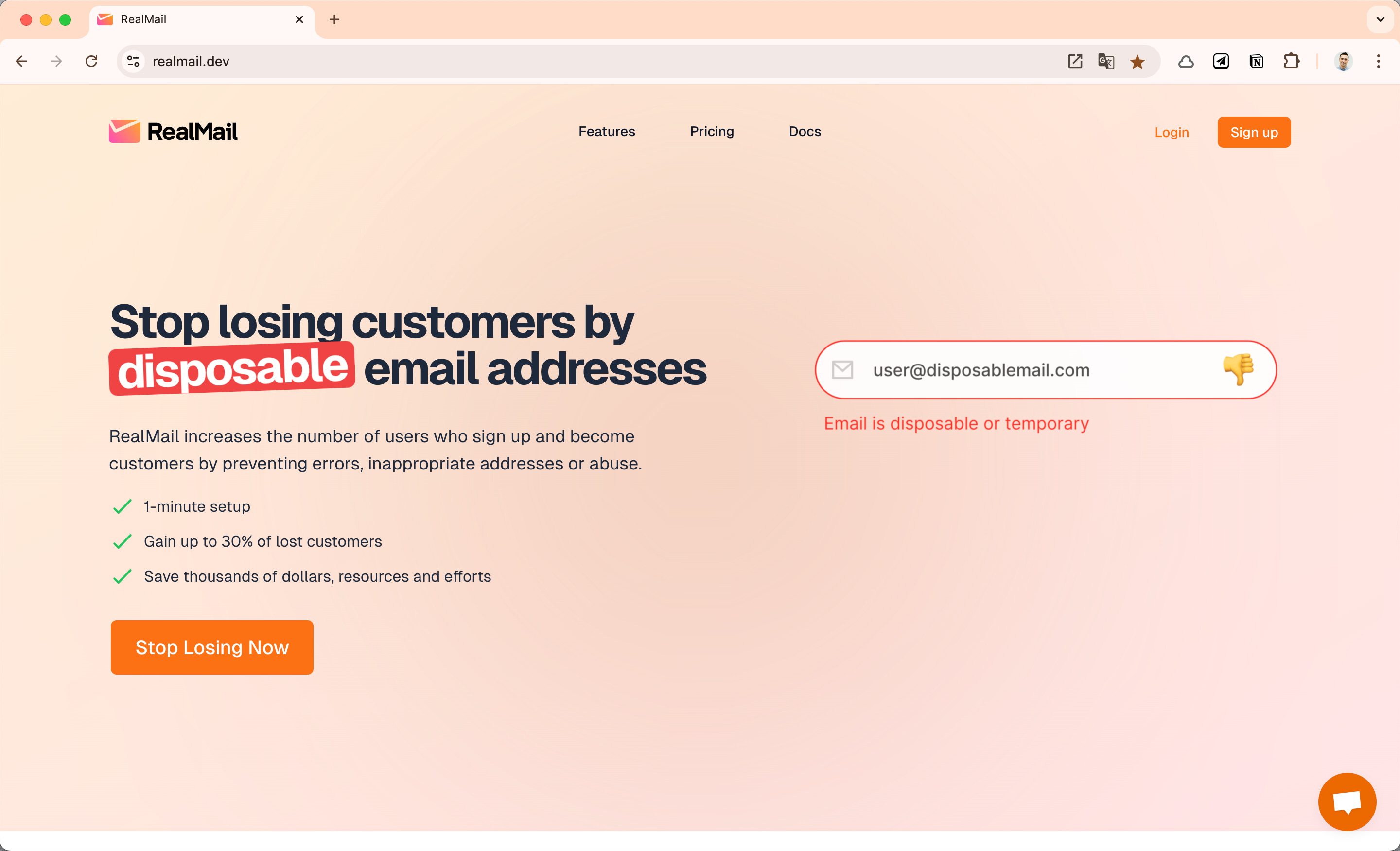Open the user profile avatar

coord(1343,61)
